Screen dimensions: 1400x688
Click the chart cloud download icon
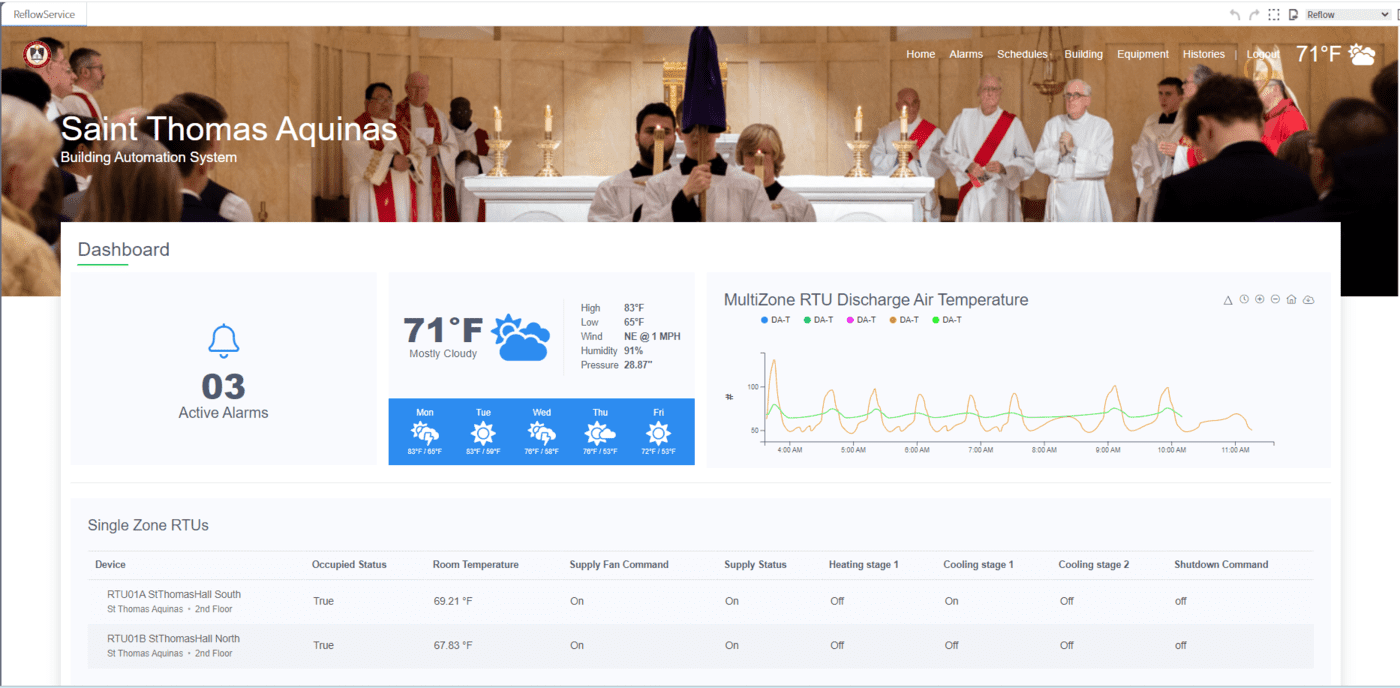(x=1308, y=300)
